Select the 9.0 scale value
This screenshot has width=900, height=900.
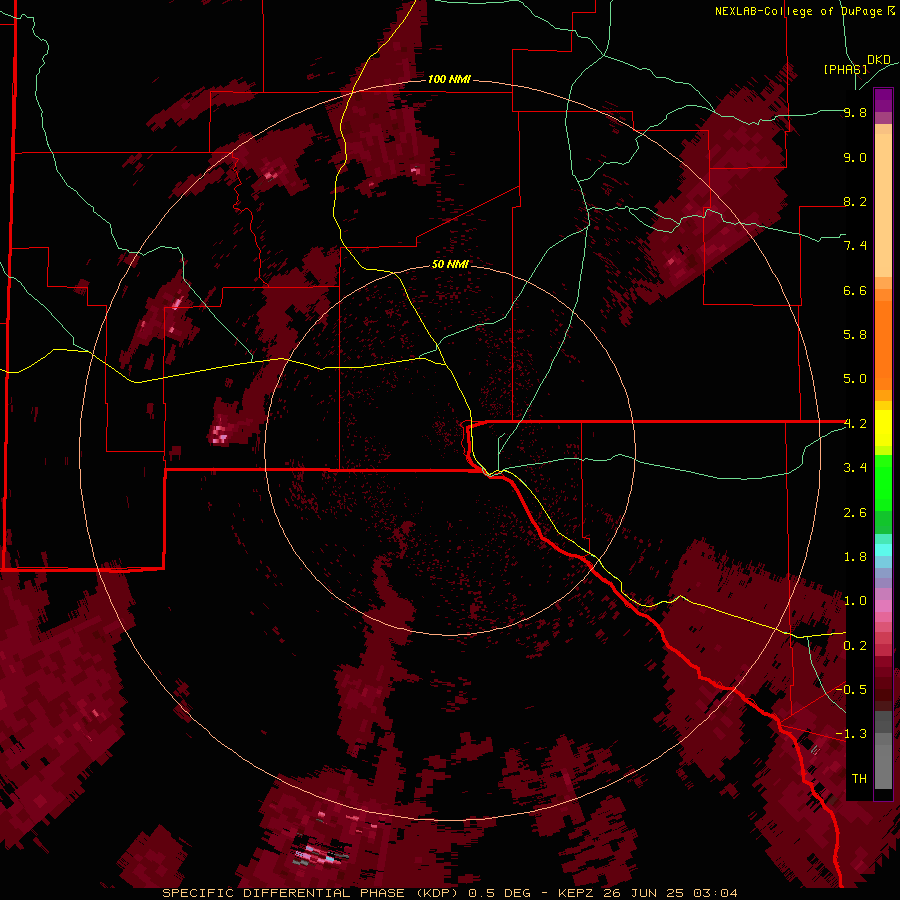855,157
